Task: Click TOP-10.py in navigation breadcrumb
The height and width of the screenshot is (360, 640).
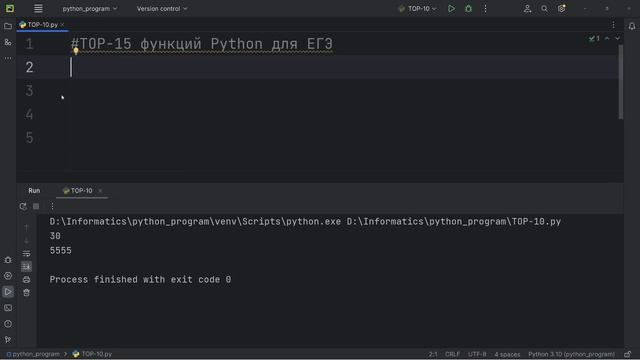Action: 92,354
